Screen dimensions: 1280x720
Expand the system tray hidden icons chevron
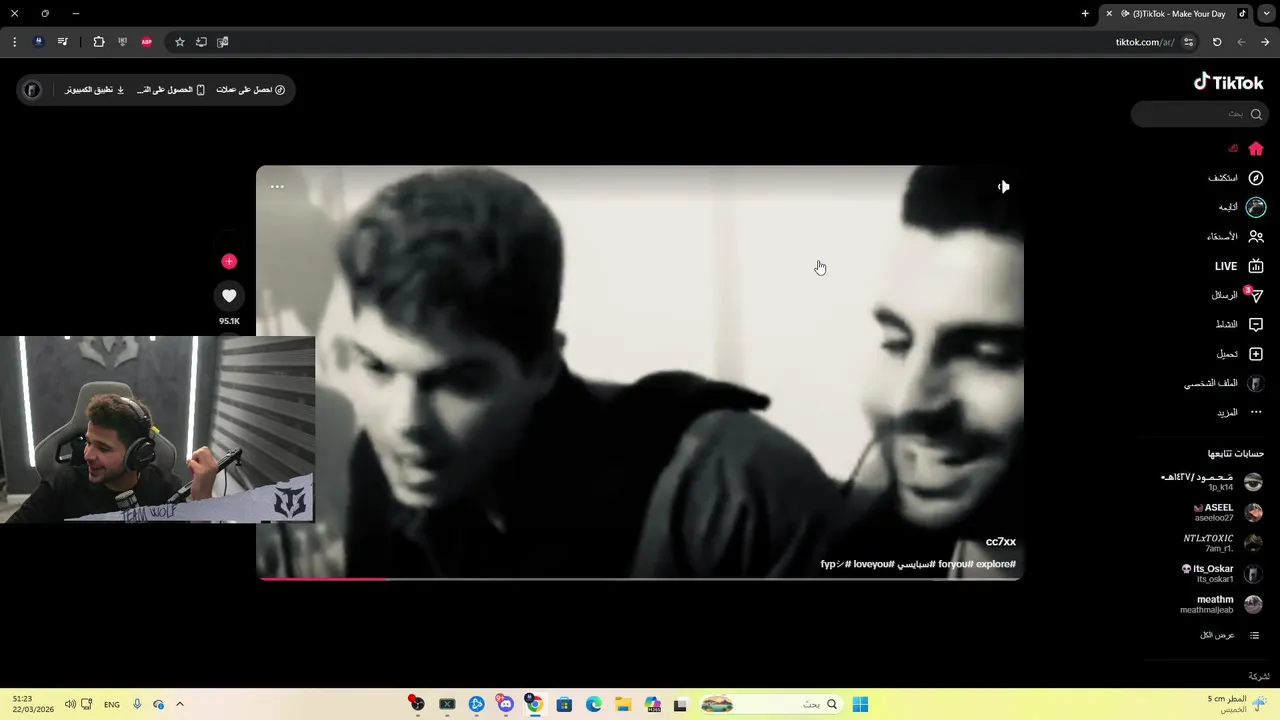180,704
